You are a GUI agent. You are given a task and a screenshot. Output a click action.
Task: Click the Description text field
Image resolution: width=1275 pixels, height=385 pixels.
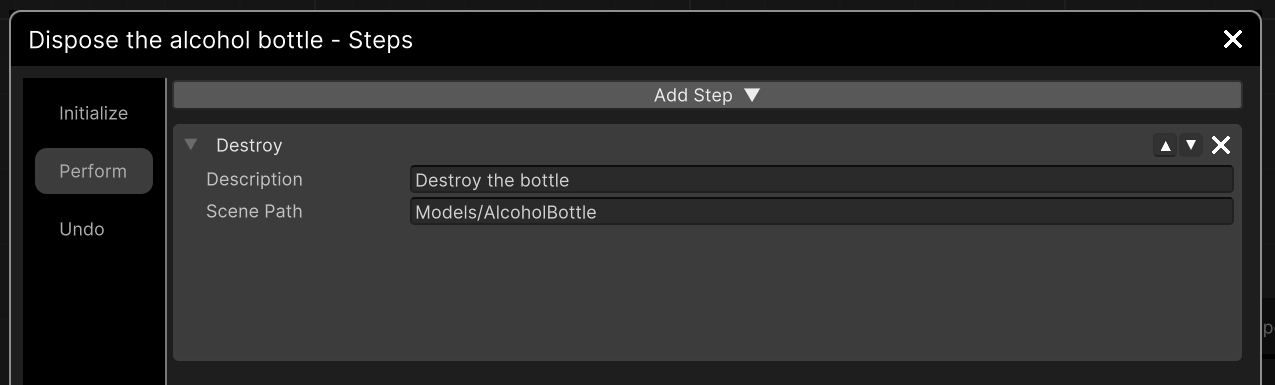point(821,180)
